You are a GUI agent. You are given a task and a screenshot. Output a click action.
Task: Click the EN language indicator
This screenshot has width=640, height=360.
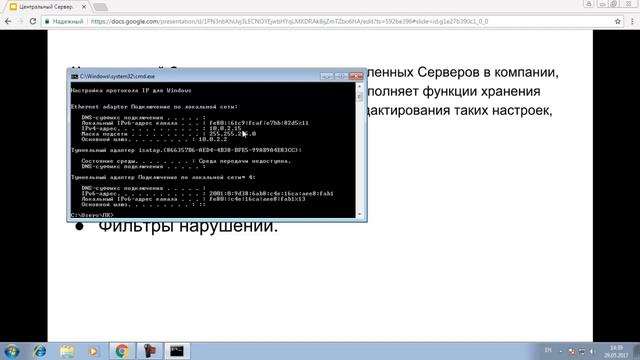point(548,350)
